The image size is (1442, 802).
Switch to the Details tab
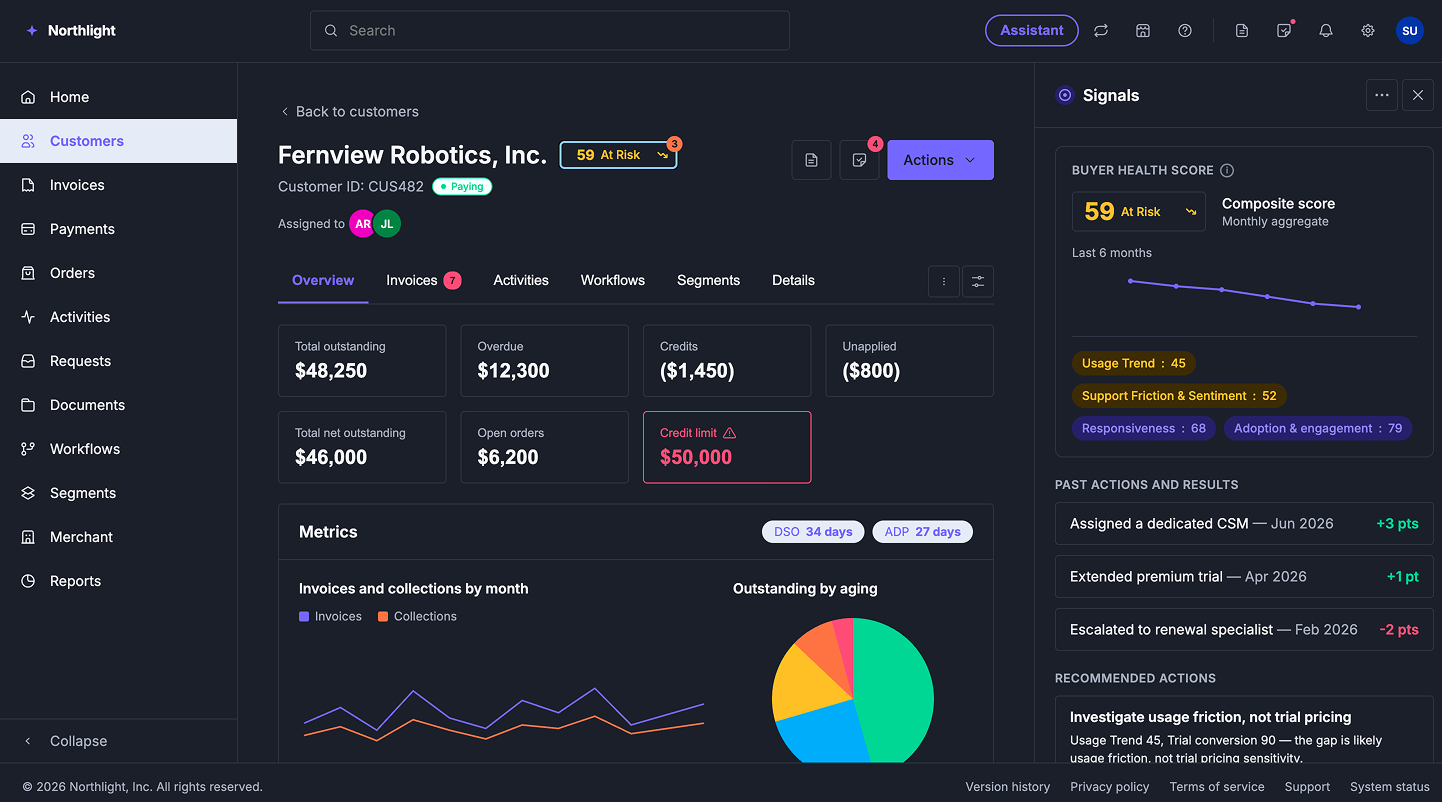point(793,281)
